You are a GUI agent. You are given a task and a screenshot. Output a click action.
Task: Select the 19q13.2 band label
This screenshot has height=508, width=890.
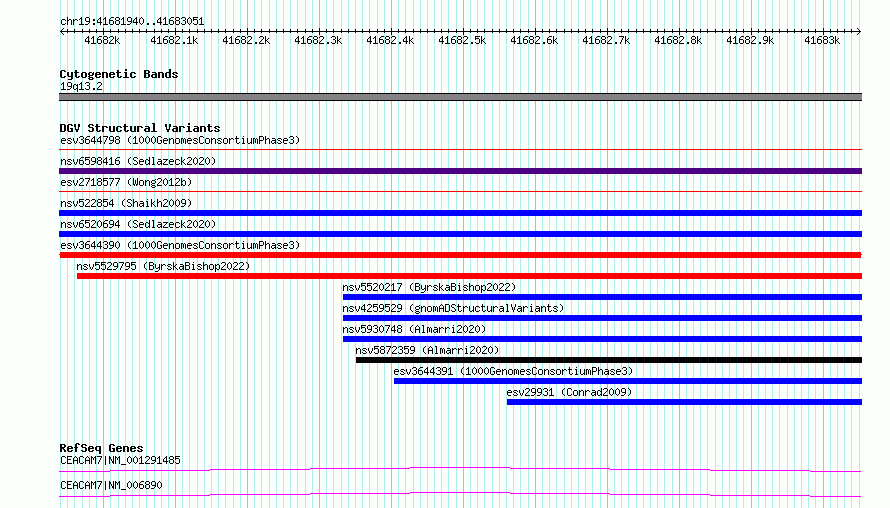pyautogui.click(x=81, y=86)
